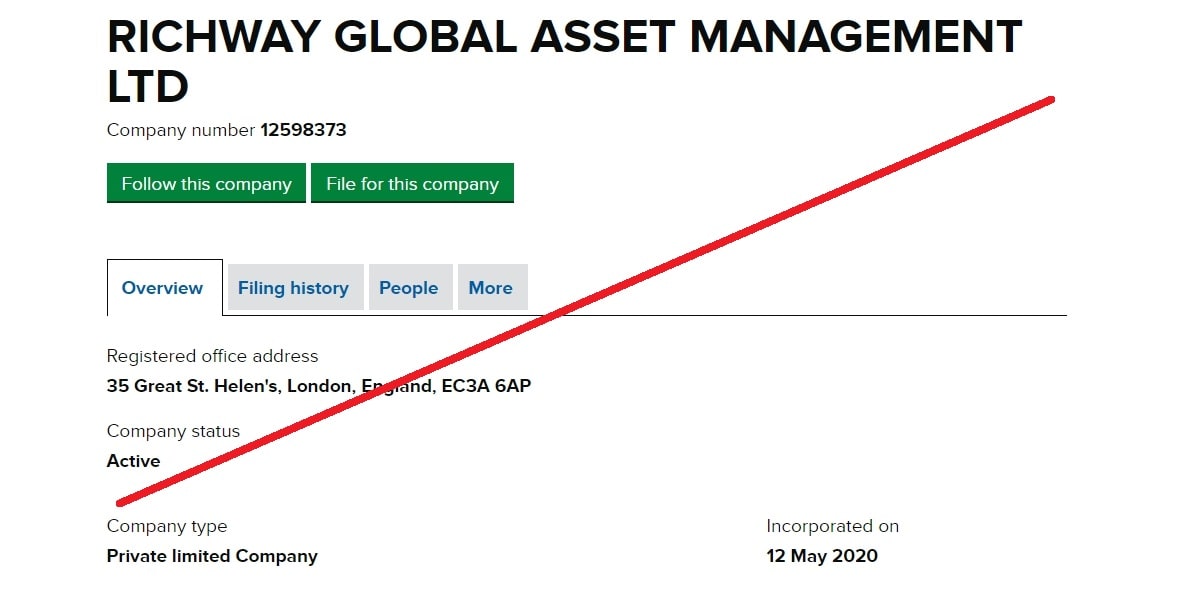Open the More tab

490,288
